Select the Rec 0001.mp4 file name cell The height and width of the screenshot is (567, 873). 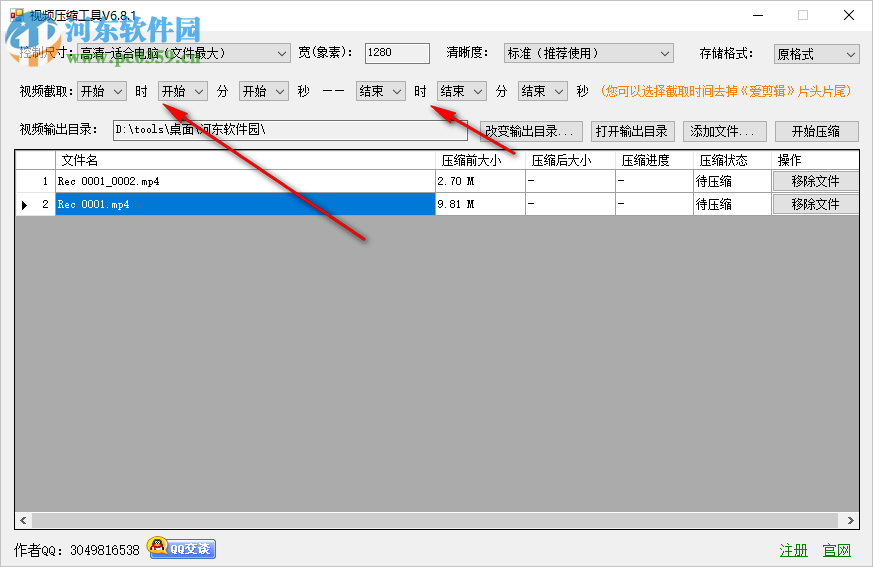245,204
